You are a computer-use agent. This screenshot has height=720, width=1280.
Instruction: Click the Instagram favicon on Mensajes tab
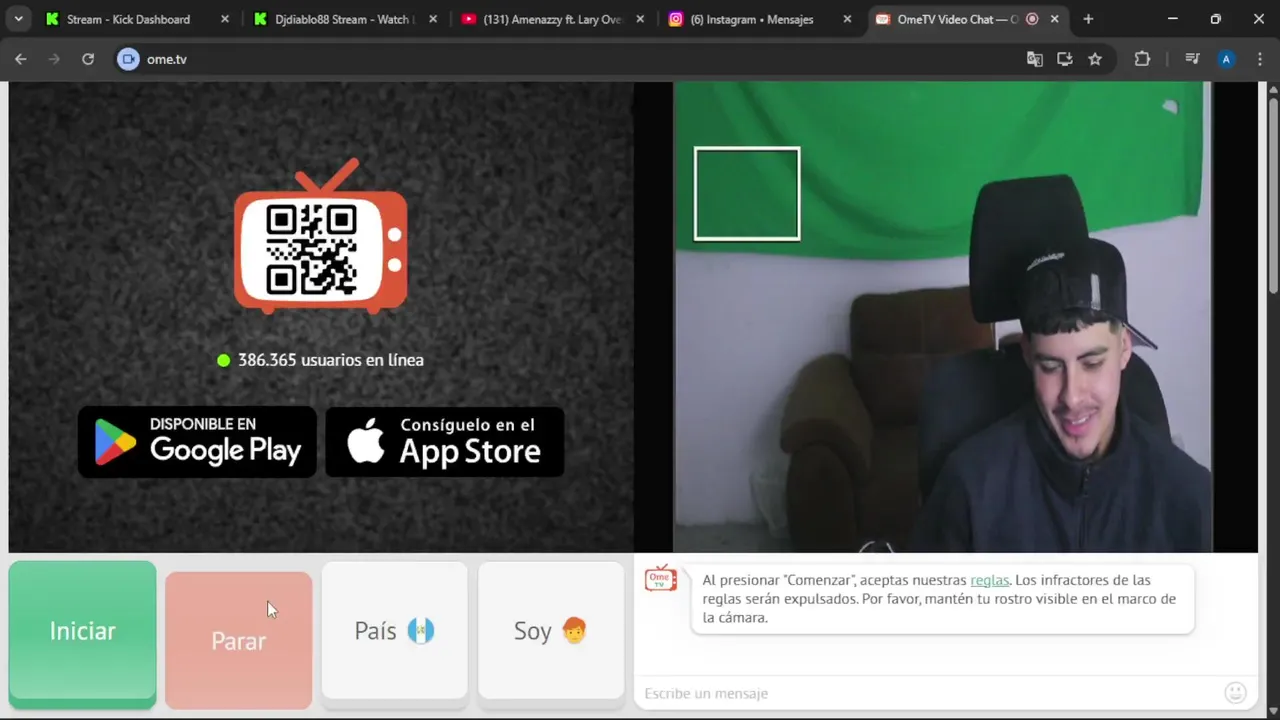[676, 19]
